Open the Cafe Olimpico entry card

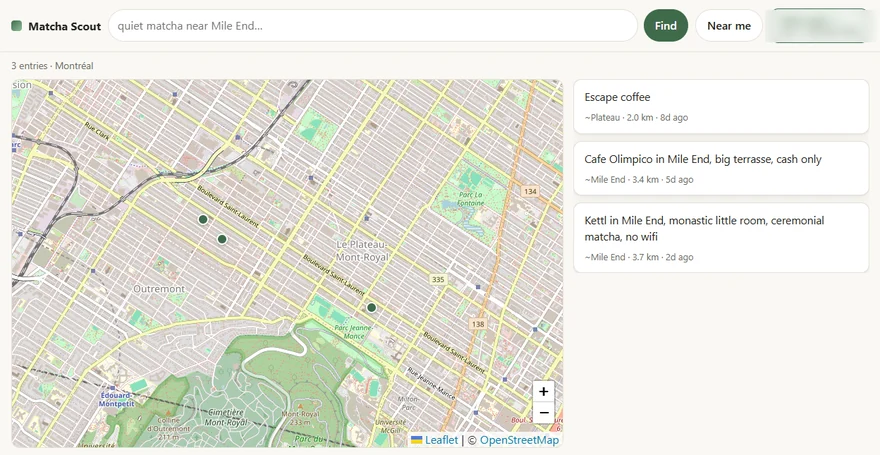[721, 168]
